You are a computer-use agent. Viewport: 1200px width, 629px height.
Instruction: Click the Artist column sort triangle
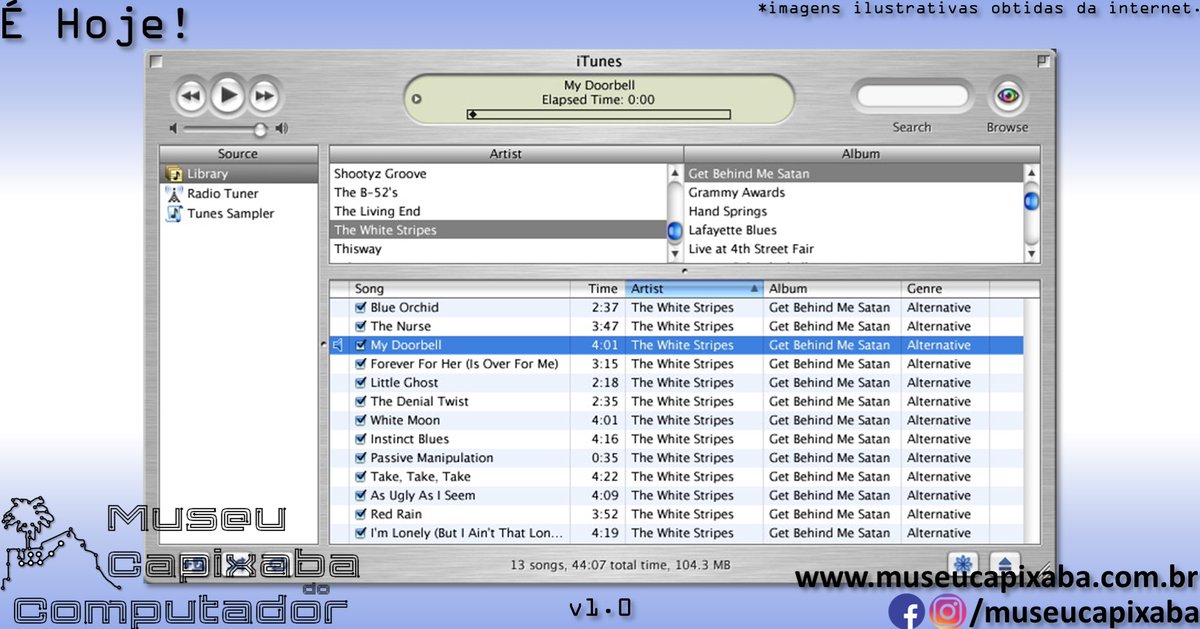tap(753, 289)
